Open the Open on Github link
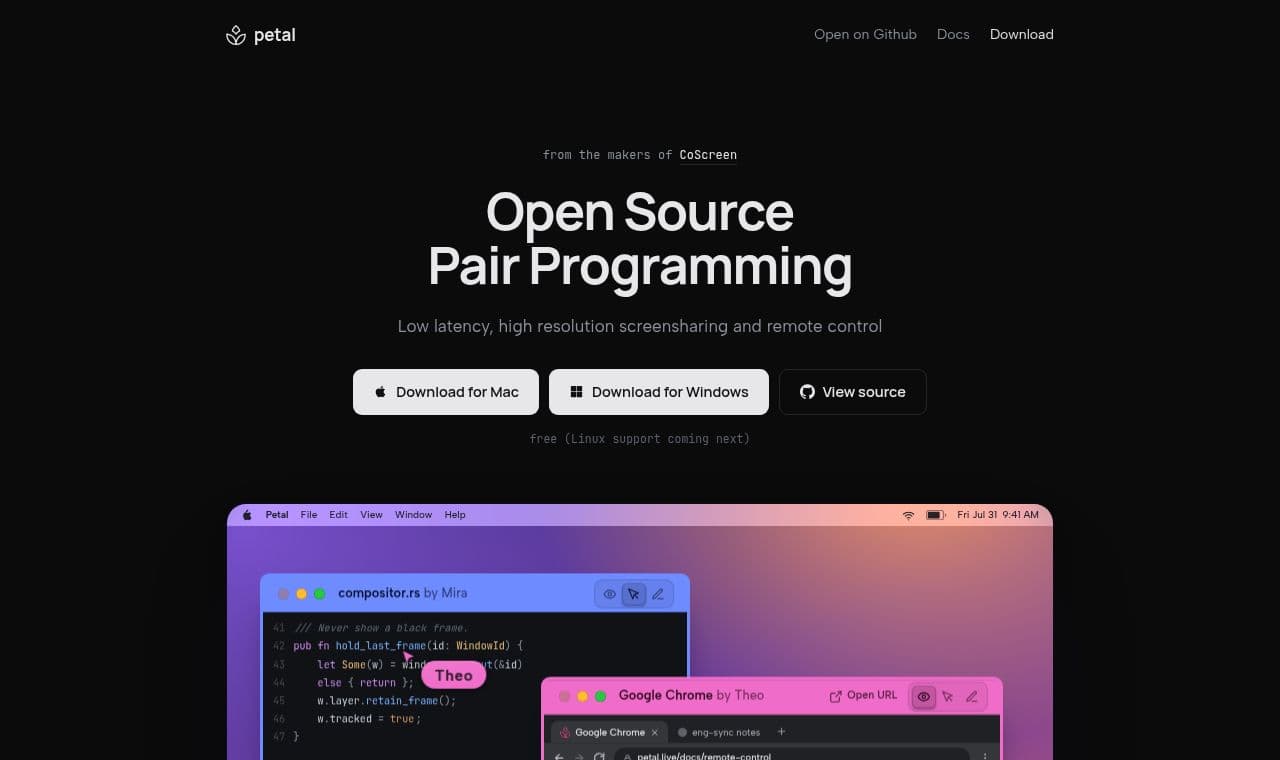The image size is (1280, 760). pyautogui.click(x=865, y=34)
